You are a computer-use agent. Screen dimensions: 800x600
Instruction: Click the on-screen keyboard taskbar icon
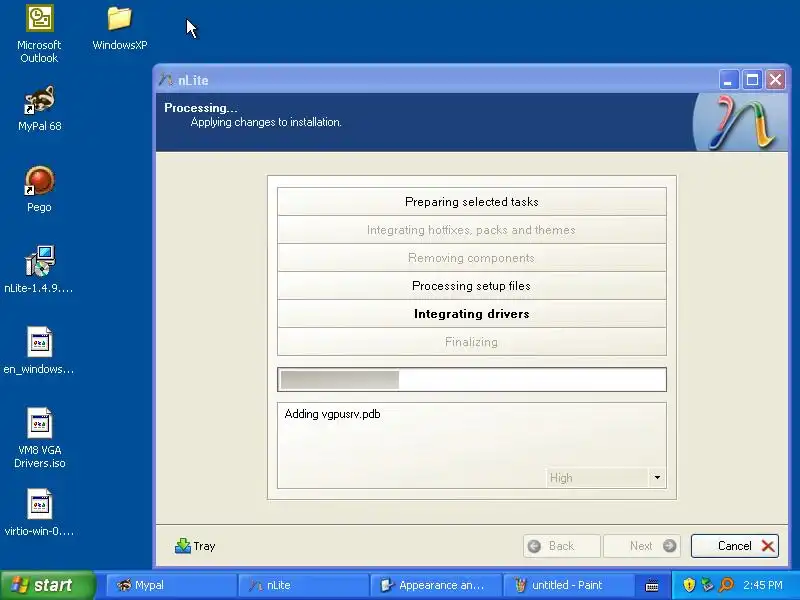pos(652,585)
